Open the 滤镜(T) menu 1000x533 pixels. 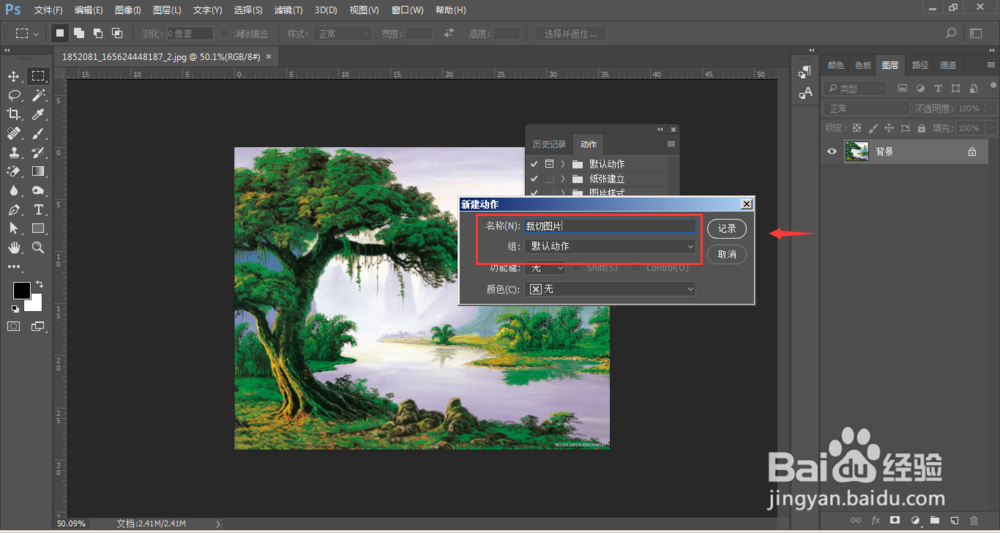point(290,10)
